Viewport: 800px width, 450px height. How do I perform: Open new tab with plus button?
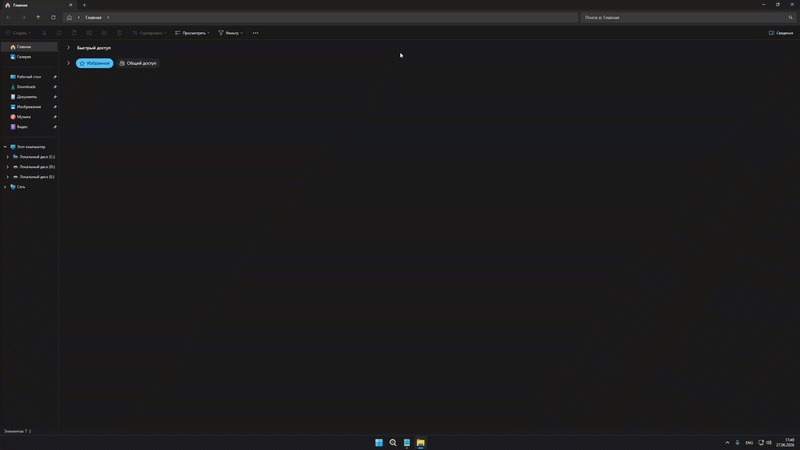click(84, 5)
